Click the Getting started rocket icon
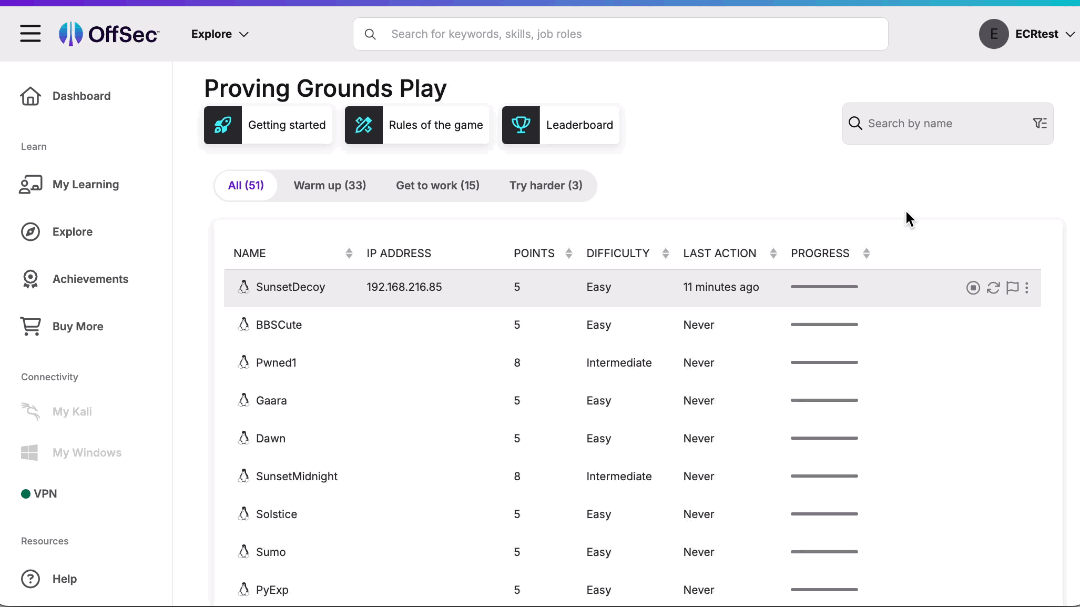The height and width of the screenshot is (608, 1080). (222, 125)
